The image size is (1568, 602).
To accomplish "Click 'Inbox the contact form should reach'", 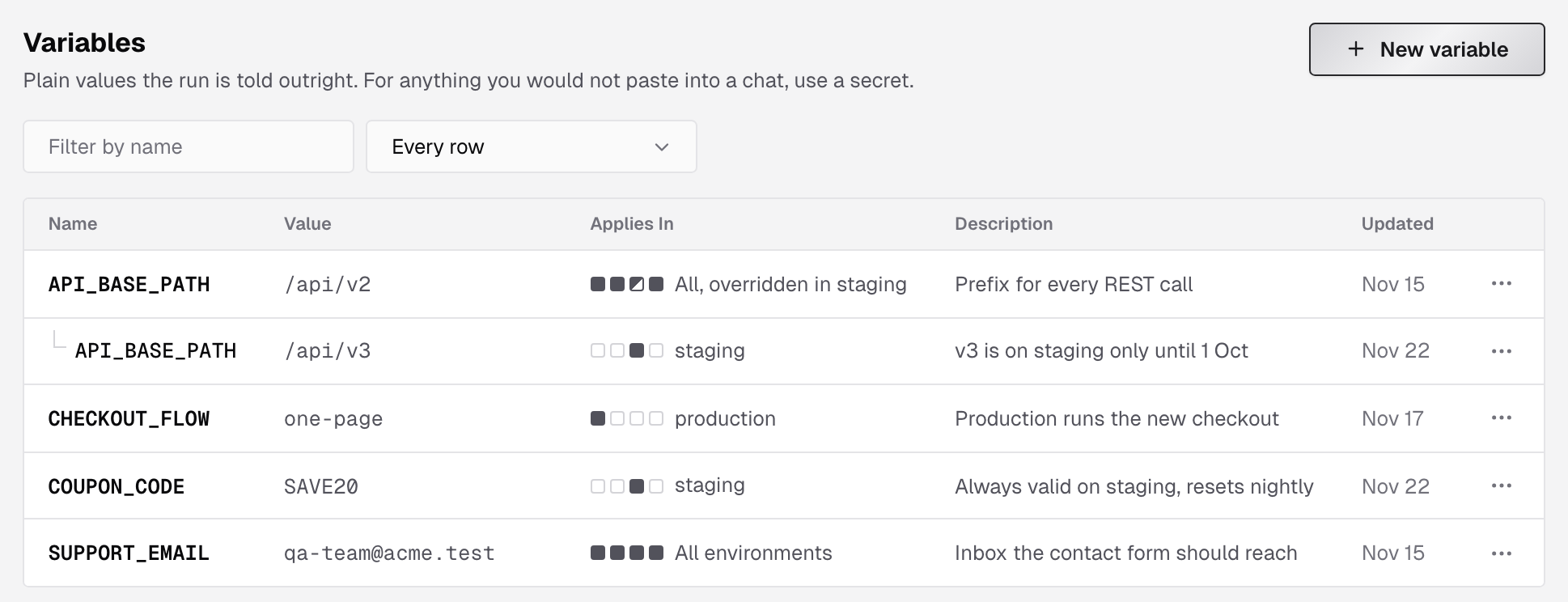I will point(1125,553).
